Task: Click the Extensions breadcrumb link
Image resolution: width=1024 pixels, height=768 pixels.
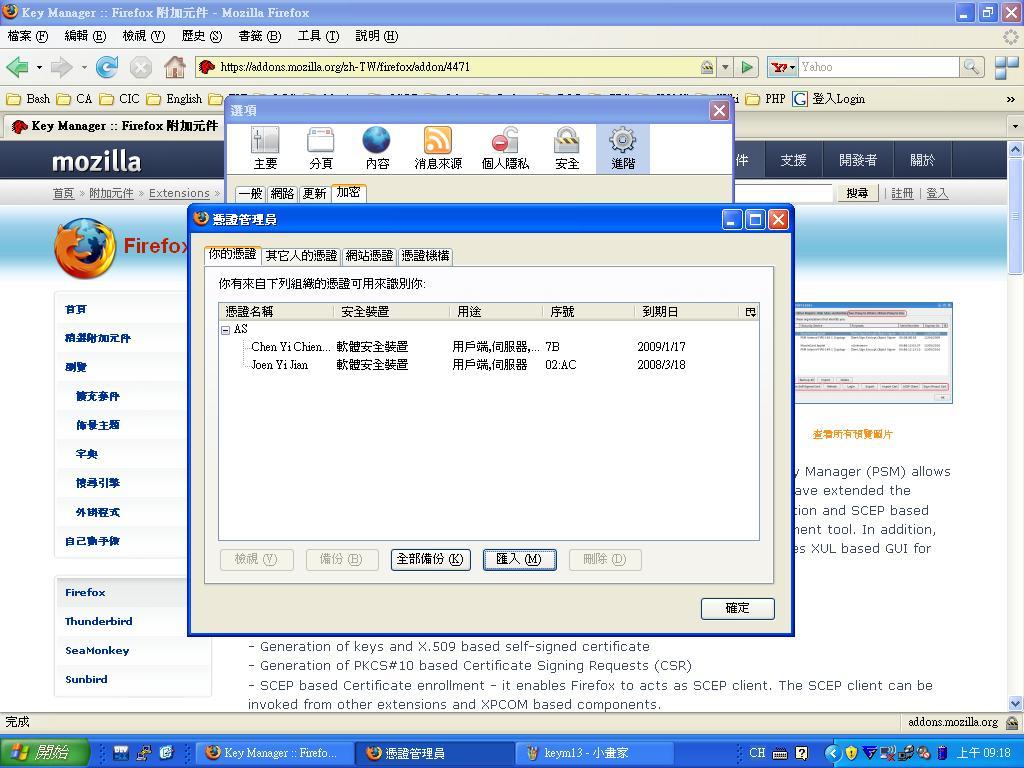Action: (x=179, y=193)
